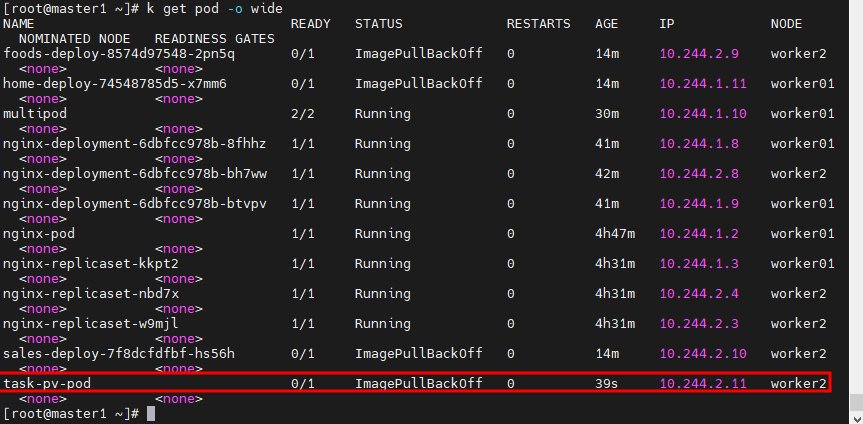The width and height of the screenshot is (863, 424).
Task: Click the 0/1 ready value of task-pv-pod
Action: click(303, 383)
